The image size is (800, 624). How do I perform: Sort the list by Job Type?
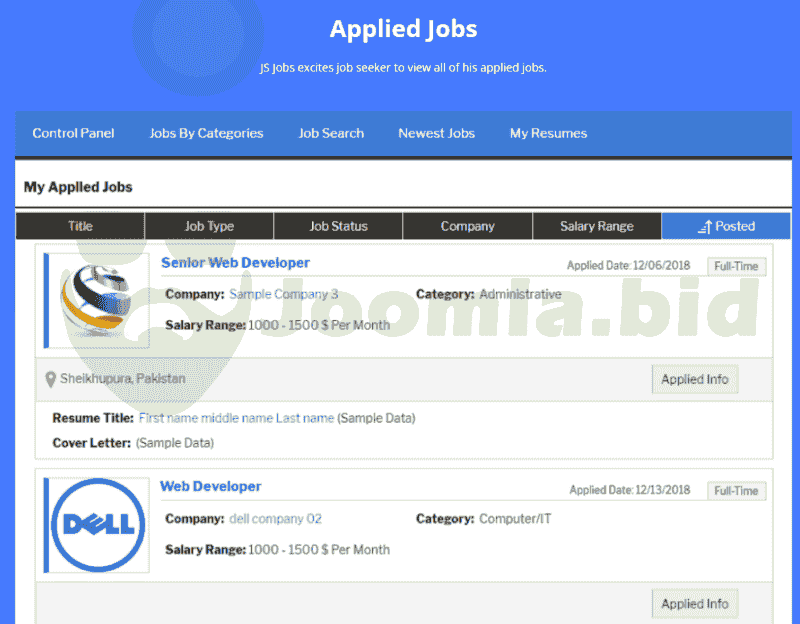209,226
